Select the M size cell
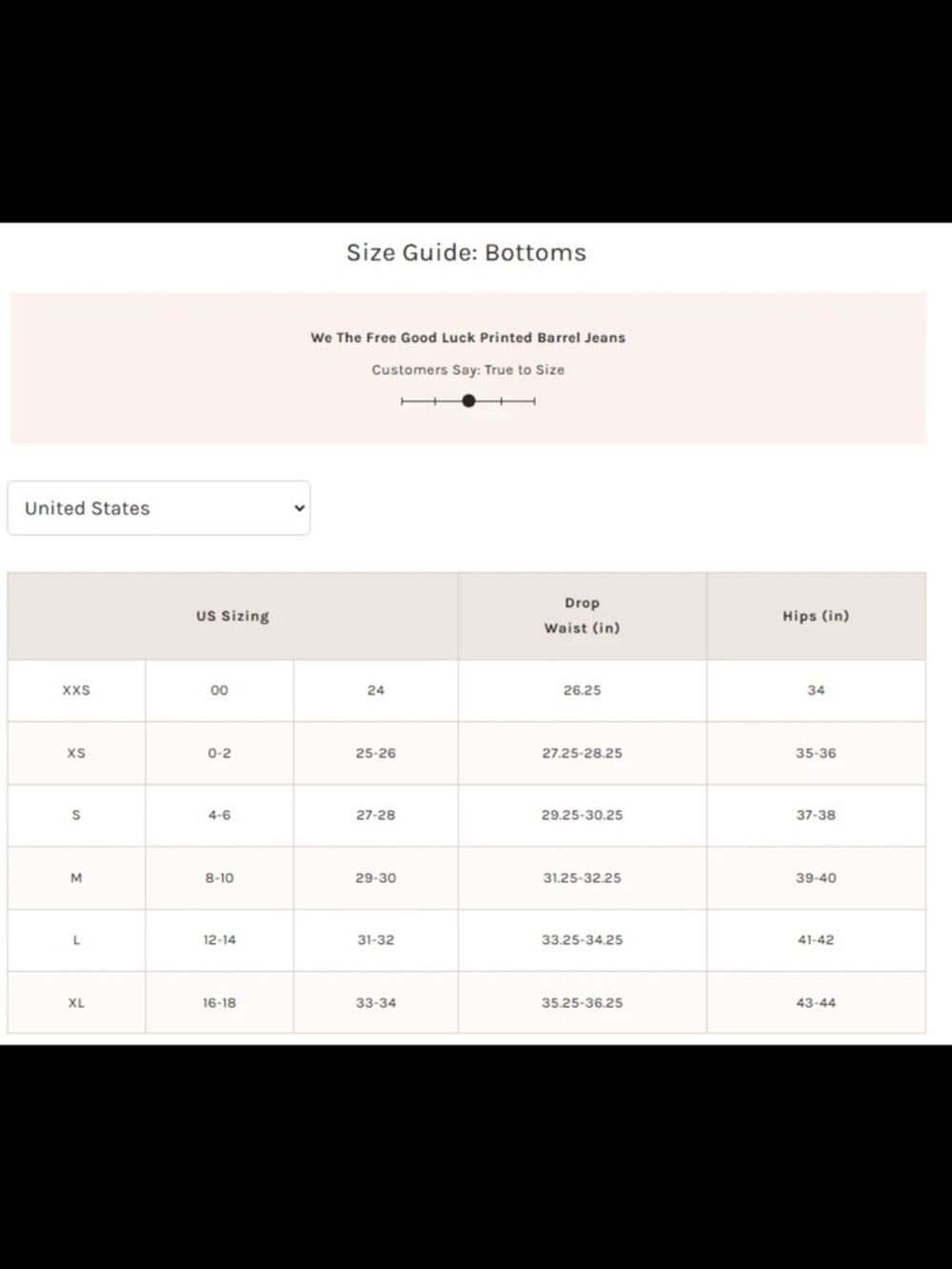The image size is (952, 1269). coord(76,878)
